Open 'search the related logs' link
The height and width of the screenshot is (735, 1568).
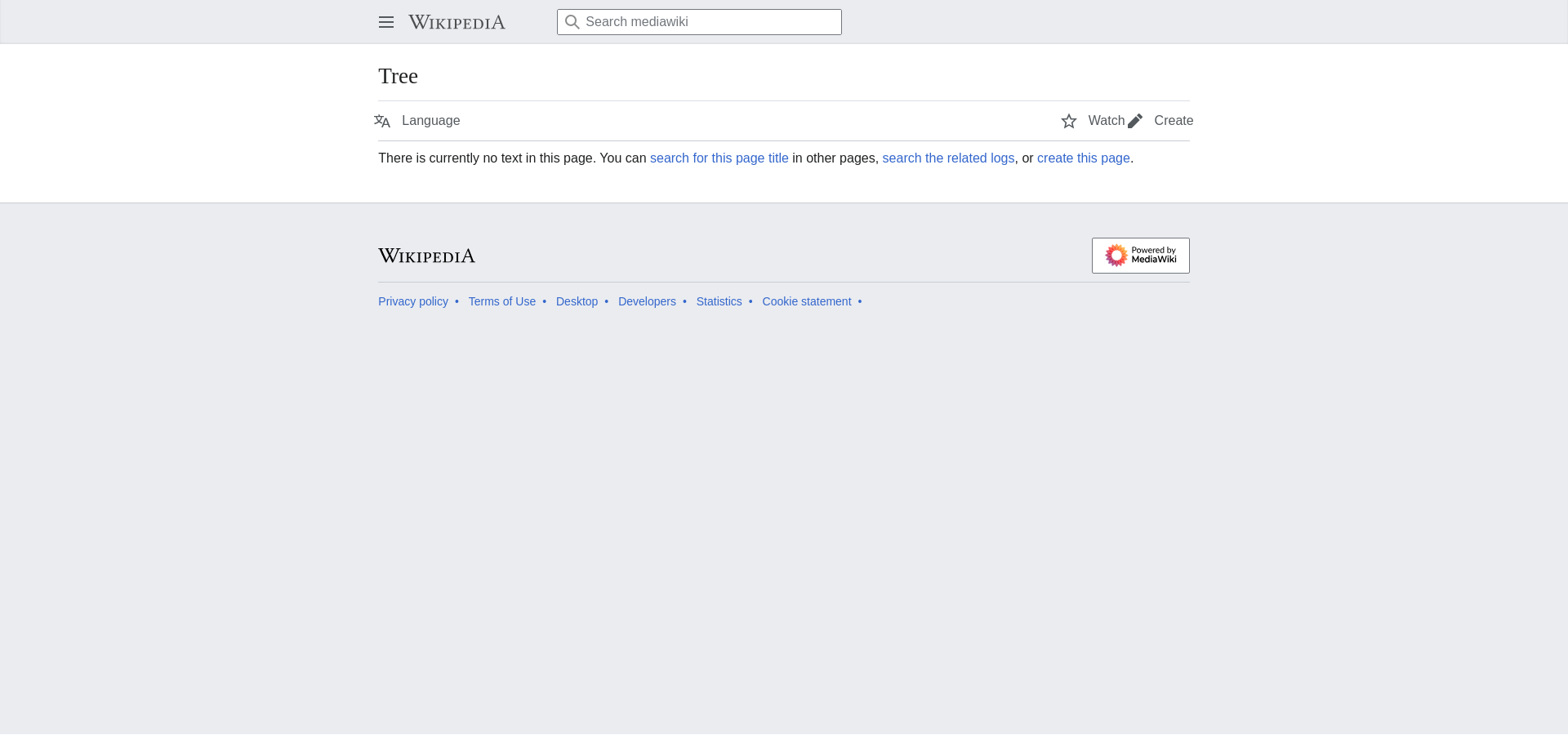(x=948, y=158)
